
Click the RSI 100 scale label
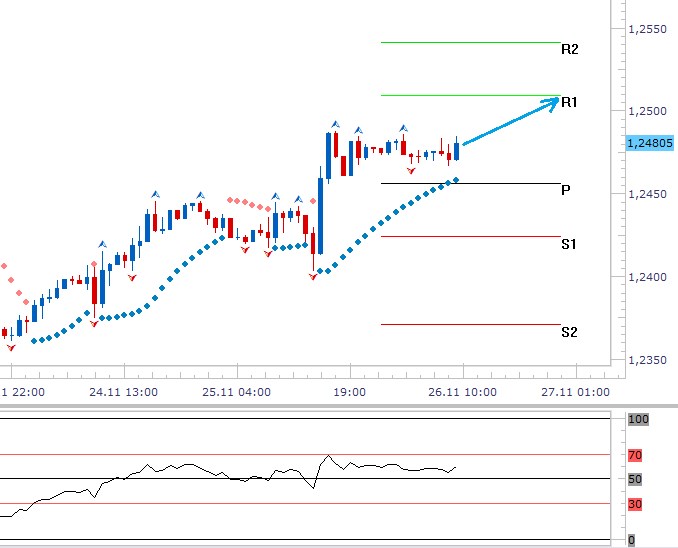click(x=637, y=420)
